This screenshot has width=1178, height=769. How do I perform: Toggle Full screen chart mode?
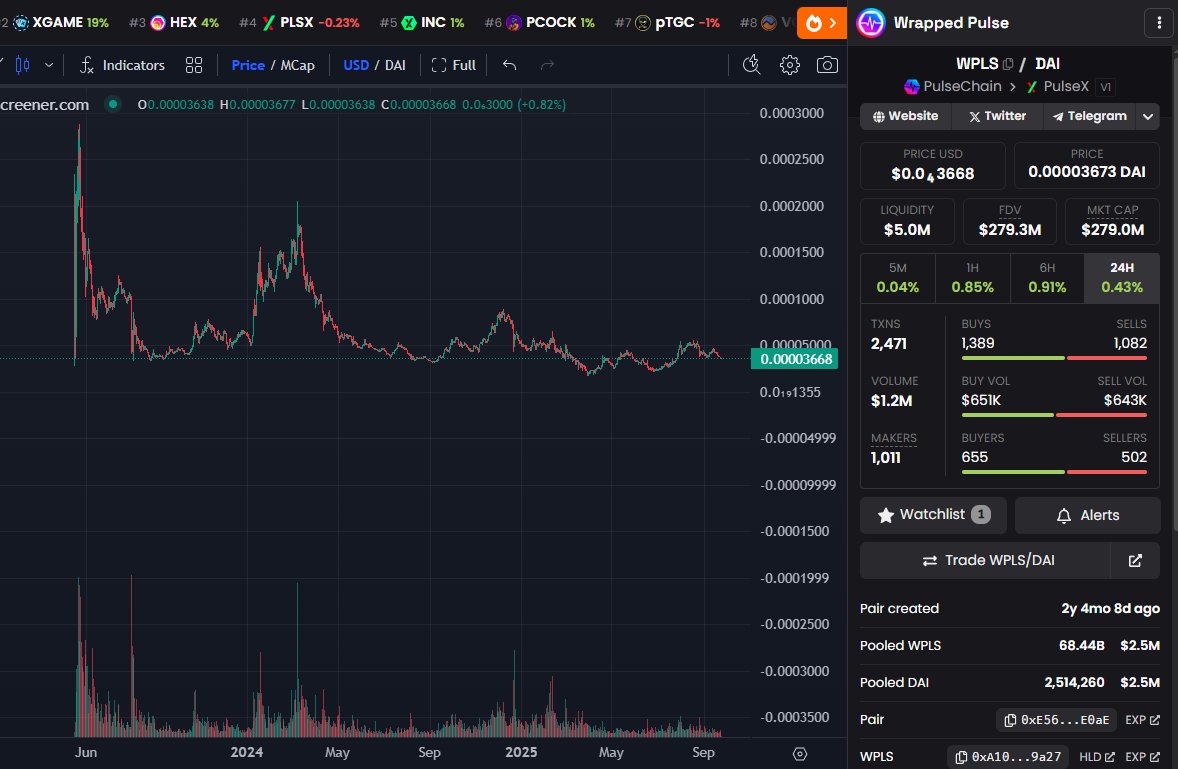454,65
